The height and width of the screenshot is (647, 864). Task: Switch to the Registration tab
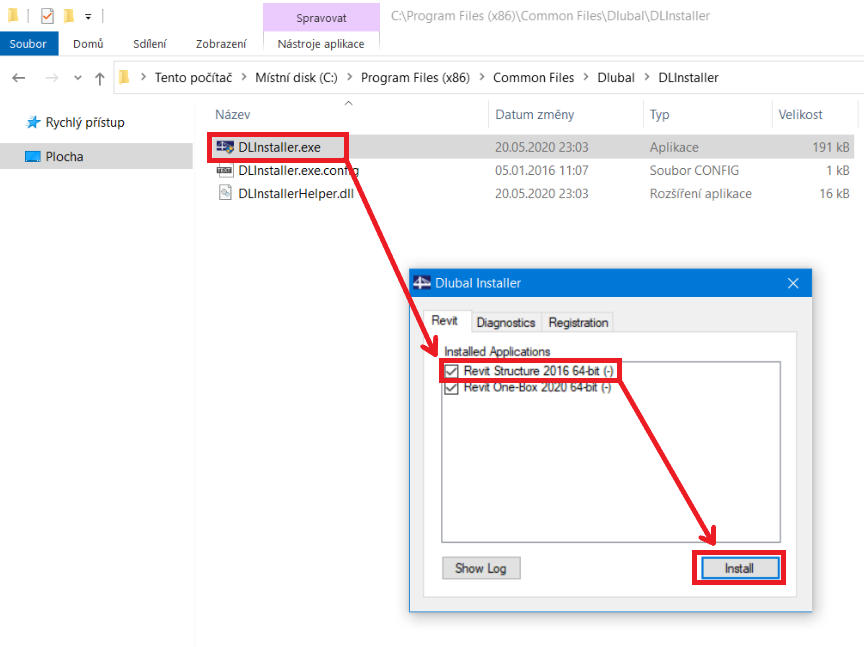[x=578, y=322]
